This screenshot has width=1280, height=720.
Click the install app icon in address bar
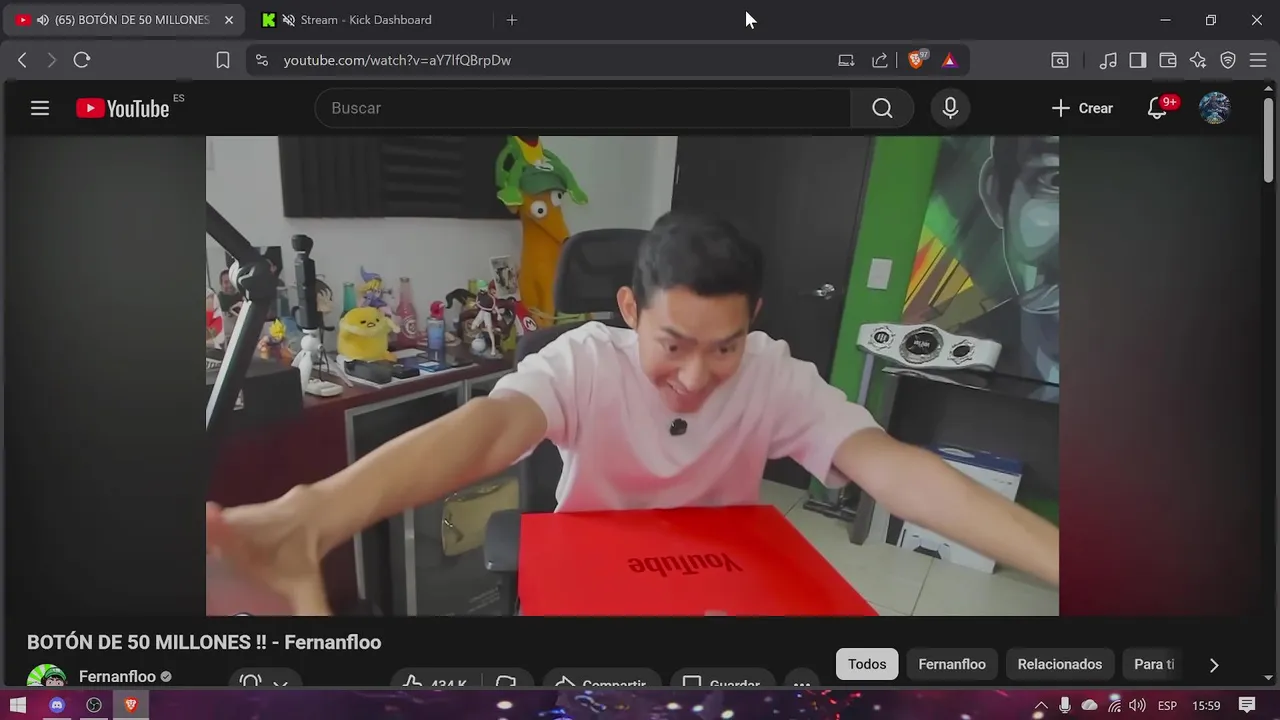pyautogui.click(x=846, y=60)
